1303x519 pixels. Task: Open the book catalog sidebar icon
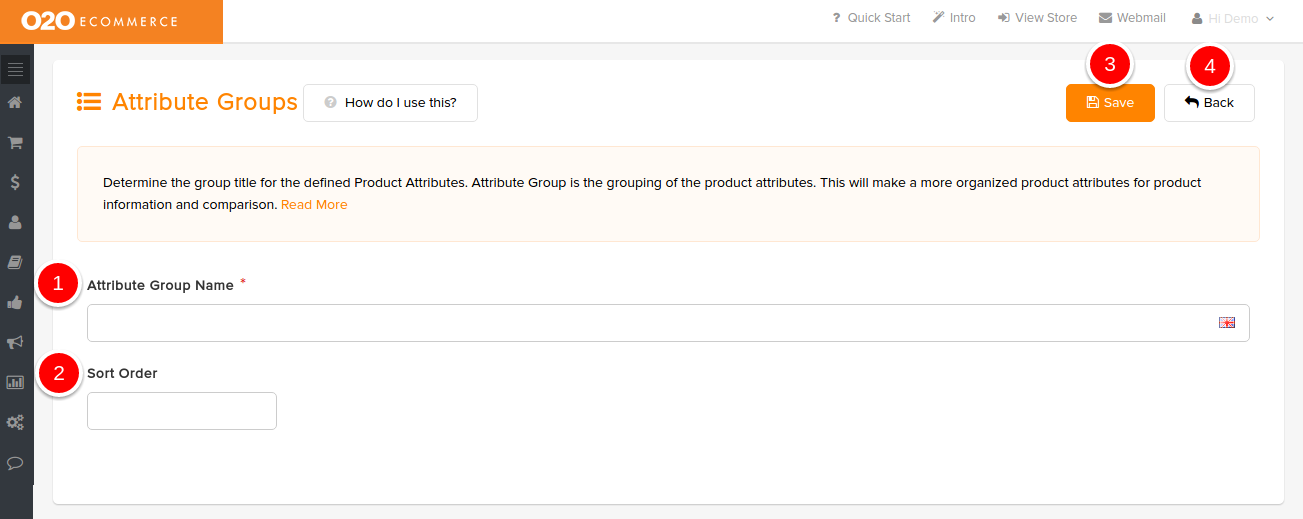[x=15, y=262]
